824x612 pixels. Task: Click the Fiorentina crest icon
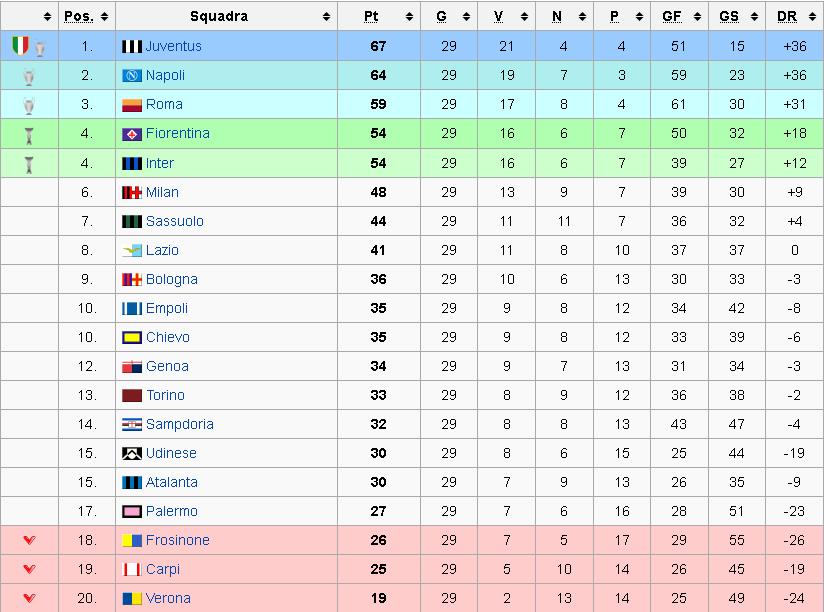[x=132, y=134]
